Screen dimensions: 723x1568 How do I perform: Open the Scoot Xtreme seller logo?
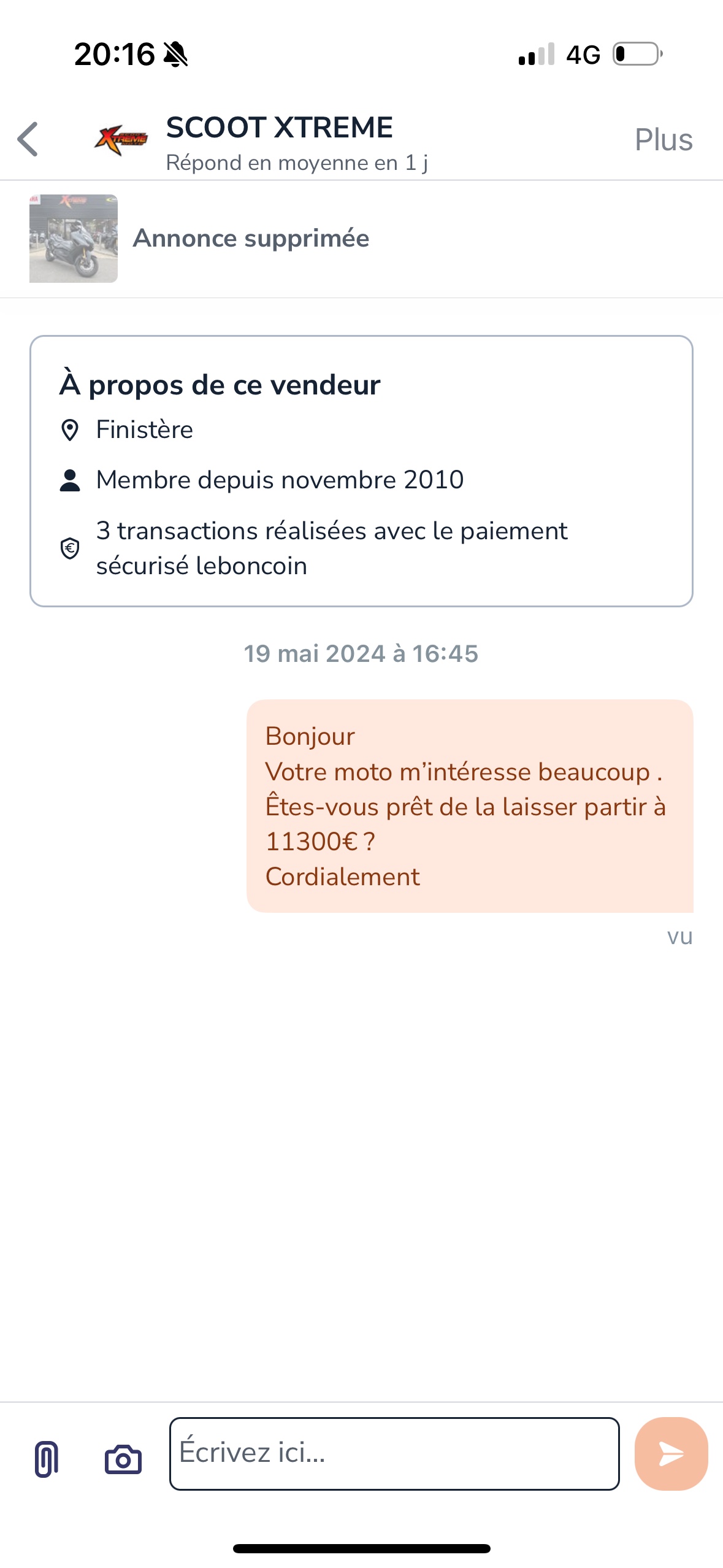click(x=121, y=139)
